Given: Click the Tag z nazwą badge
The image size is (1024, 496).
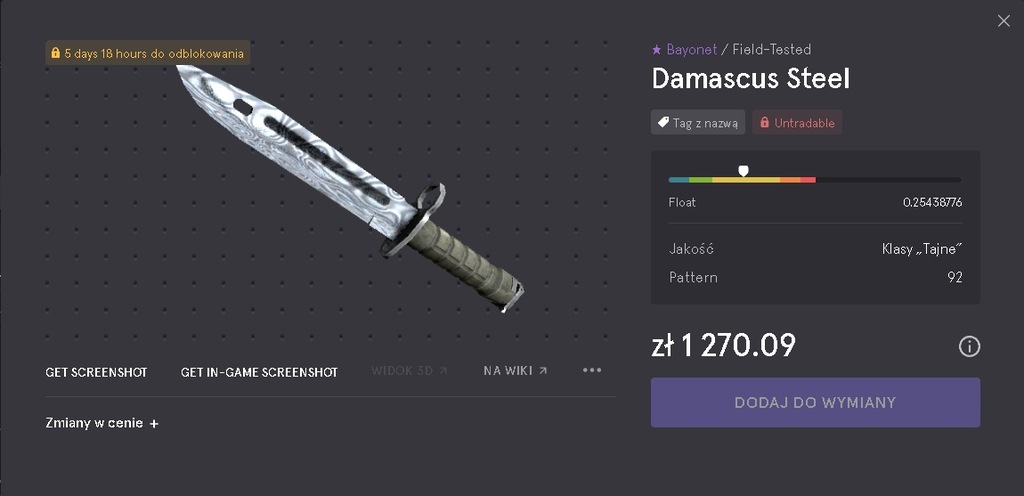Looking at the screenshot, I should (x=697, y=122).
